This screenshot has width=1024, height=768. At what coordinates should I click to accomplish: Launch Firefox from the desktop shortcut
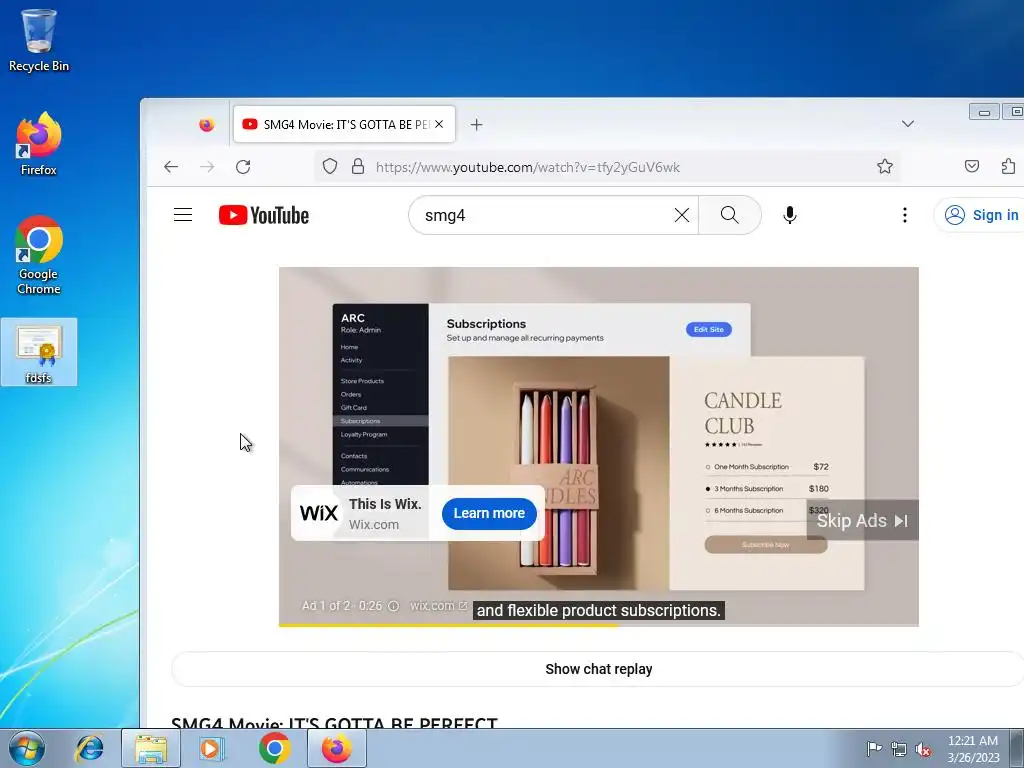[x=39, y=144]
